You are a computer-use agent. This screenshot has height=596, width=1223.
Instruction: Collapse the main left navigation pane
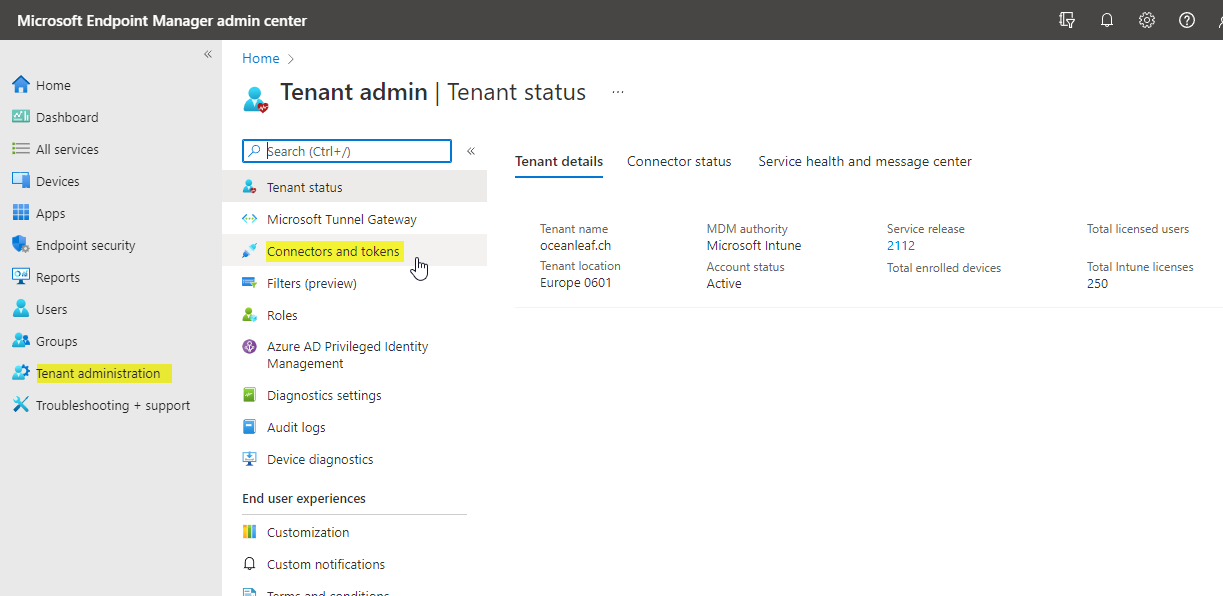click(208, 55)
